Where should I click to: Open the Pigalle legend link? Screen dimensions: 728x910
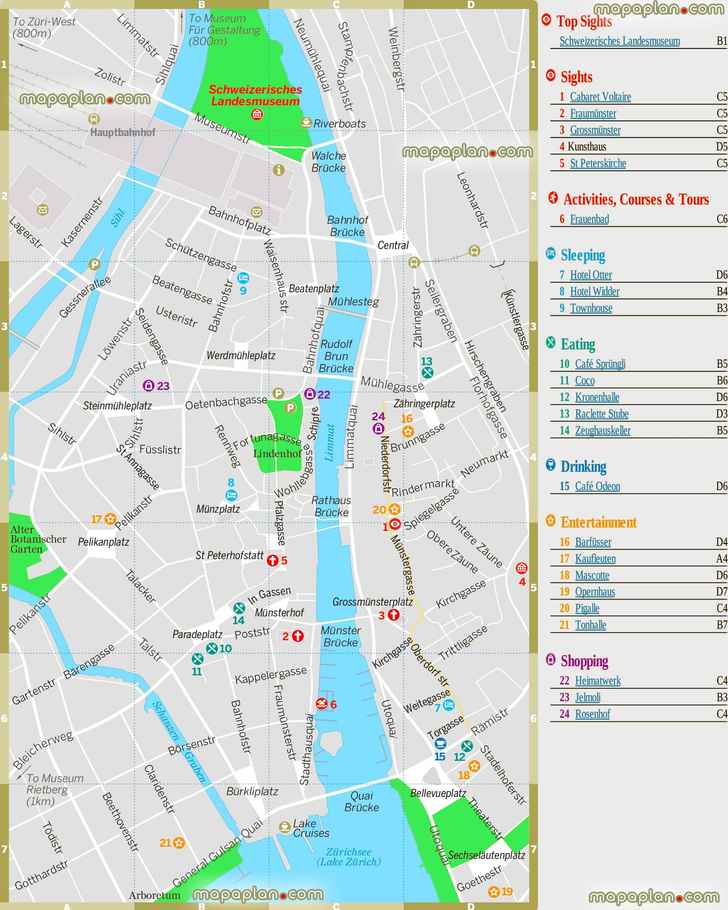tap(587, 609)
